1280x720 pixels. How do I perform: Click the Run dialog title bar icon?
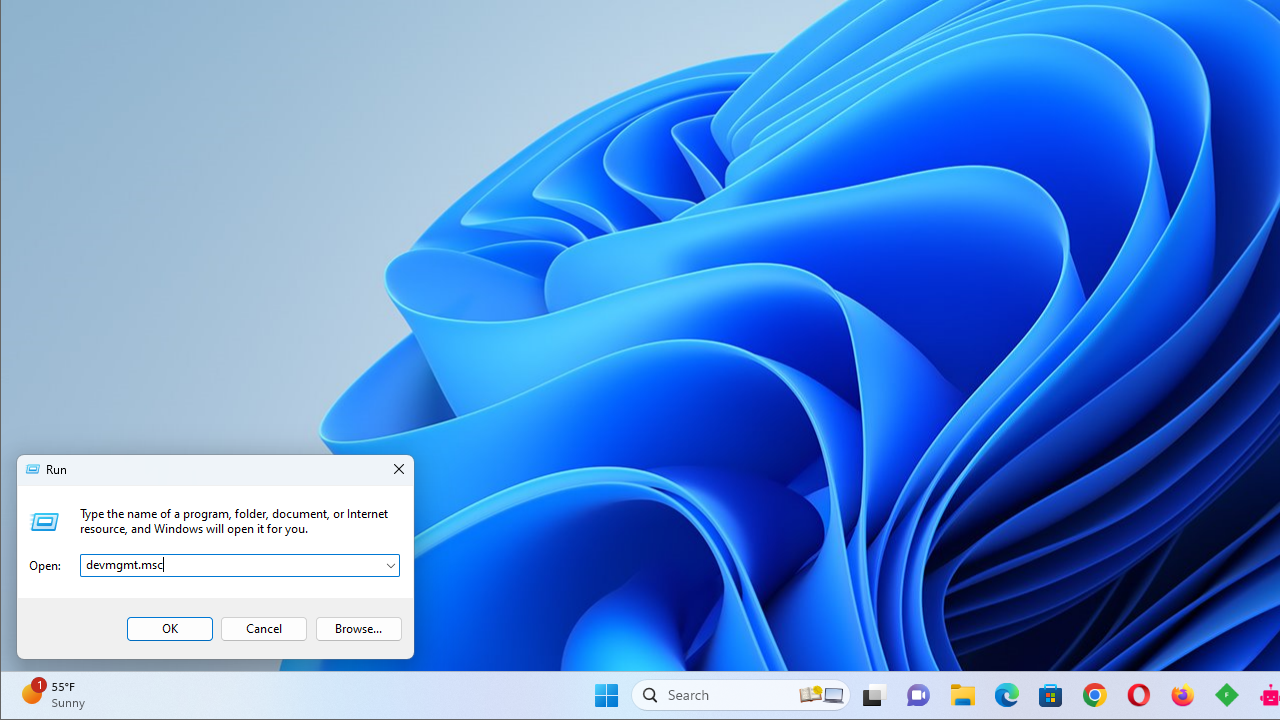coord(33,470)
